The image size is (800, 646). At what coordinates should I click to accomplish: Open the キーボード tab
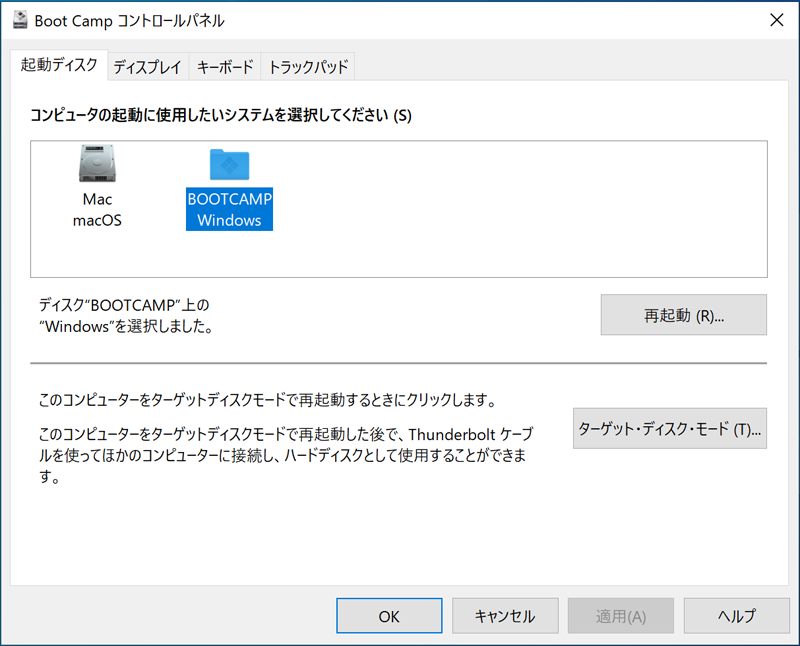coord(225,67)
